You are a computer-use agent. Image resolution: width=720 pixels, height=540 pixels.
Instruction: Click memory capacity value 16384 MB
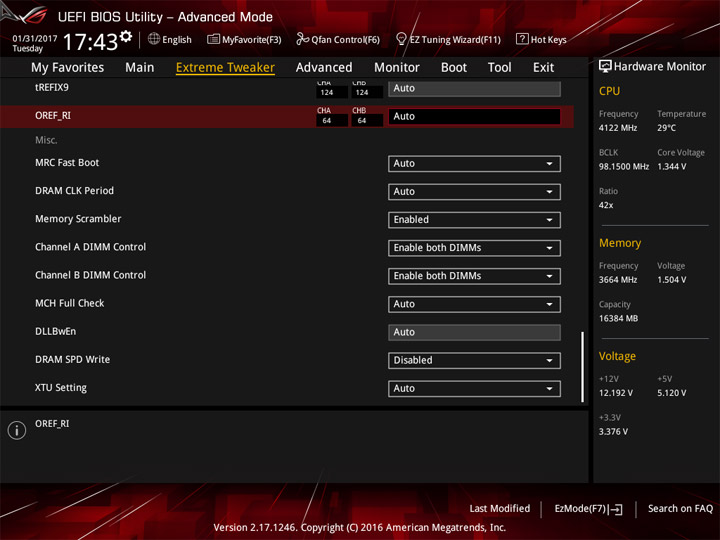tap(618, 319)
